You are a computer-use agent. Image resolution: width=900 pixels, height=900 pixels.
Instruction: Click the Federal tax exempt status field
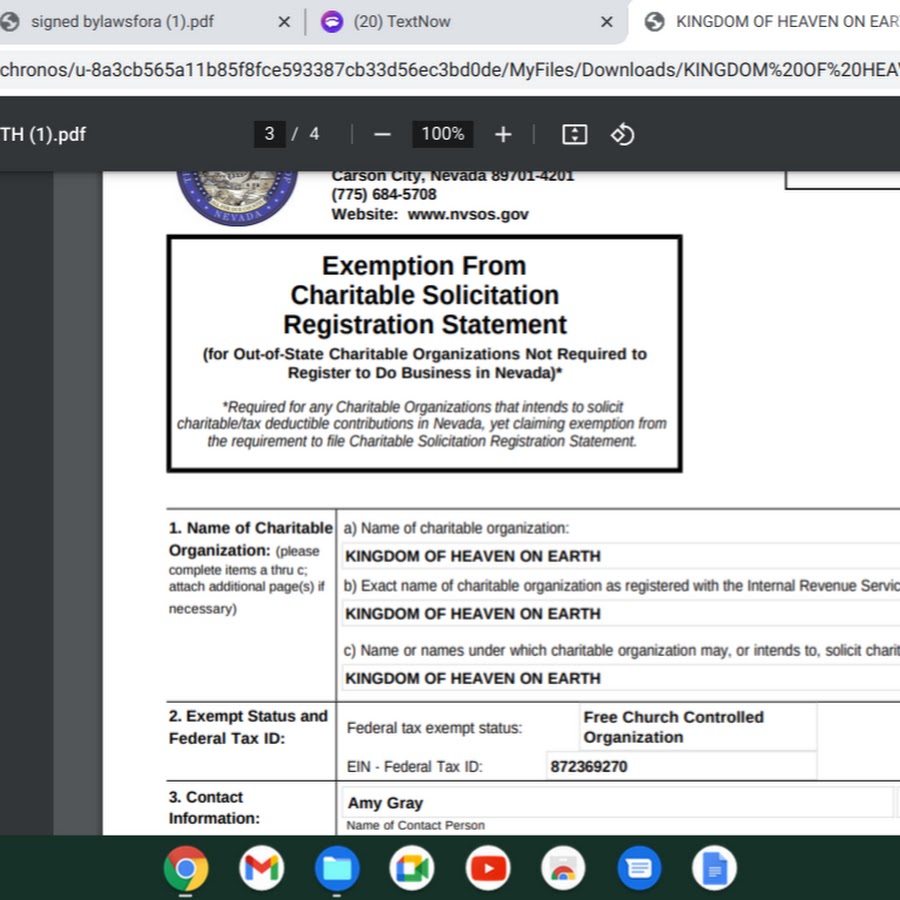tap(698, 727)
